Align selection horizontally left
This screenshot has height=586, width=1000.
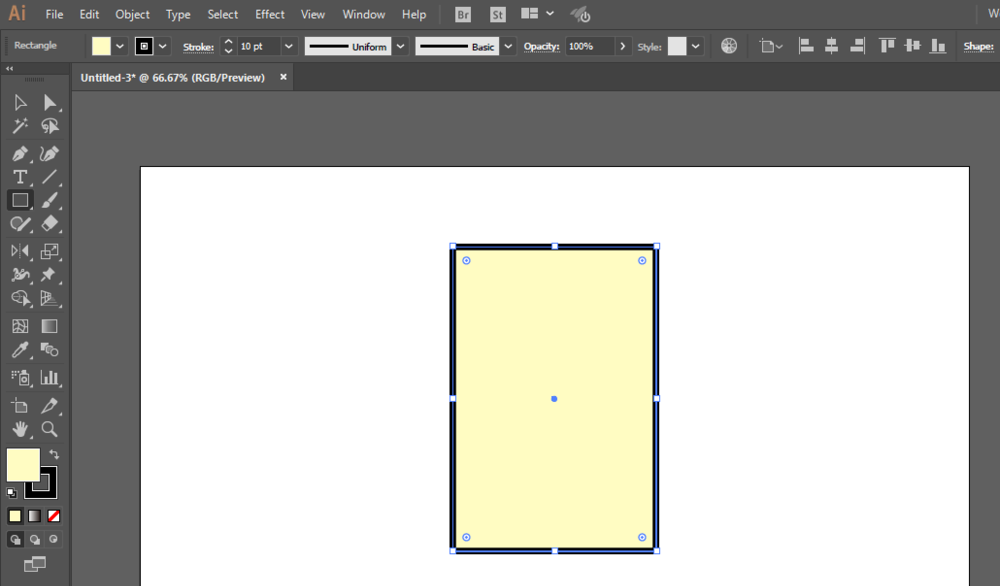(x=806, y=46)
